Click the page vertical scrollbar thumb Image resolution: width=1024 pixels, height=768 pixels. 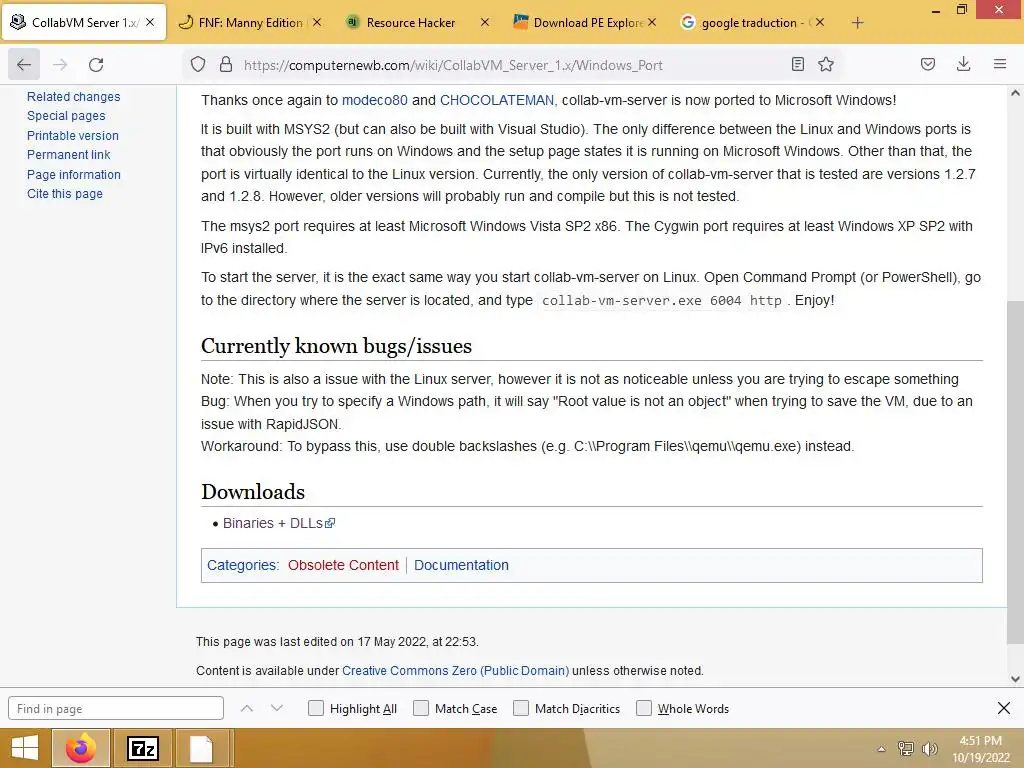(1015, 473)
